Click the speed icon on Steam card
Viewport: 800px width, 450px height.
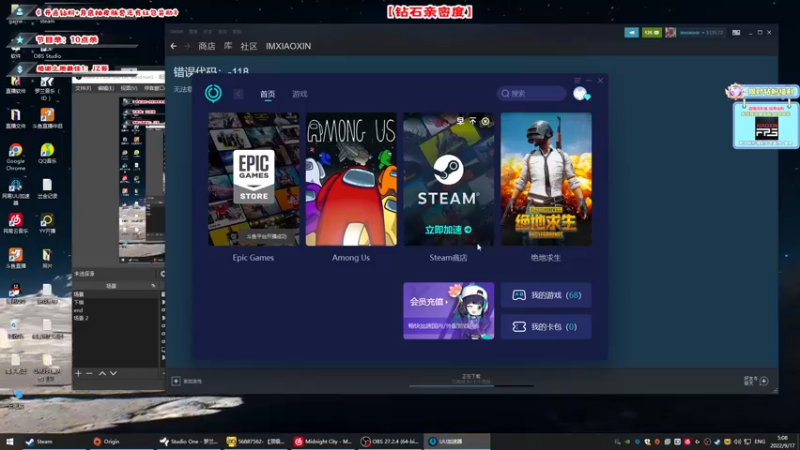460,121
